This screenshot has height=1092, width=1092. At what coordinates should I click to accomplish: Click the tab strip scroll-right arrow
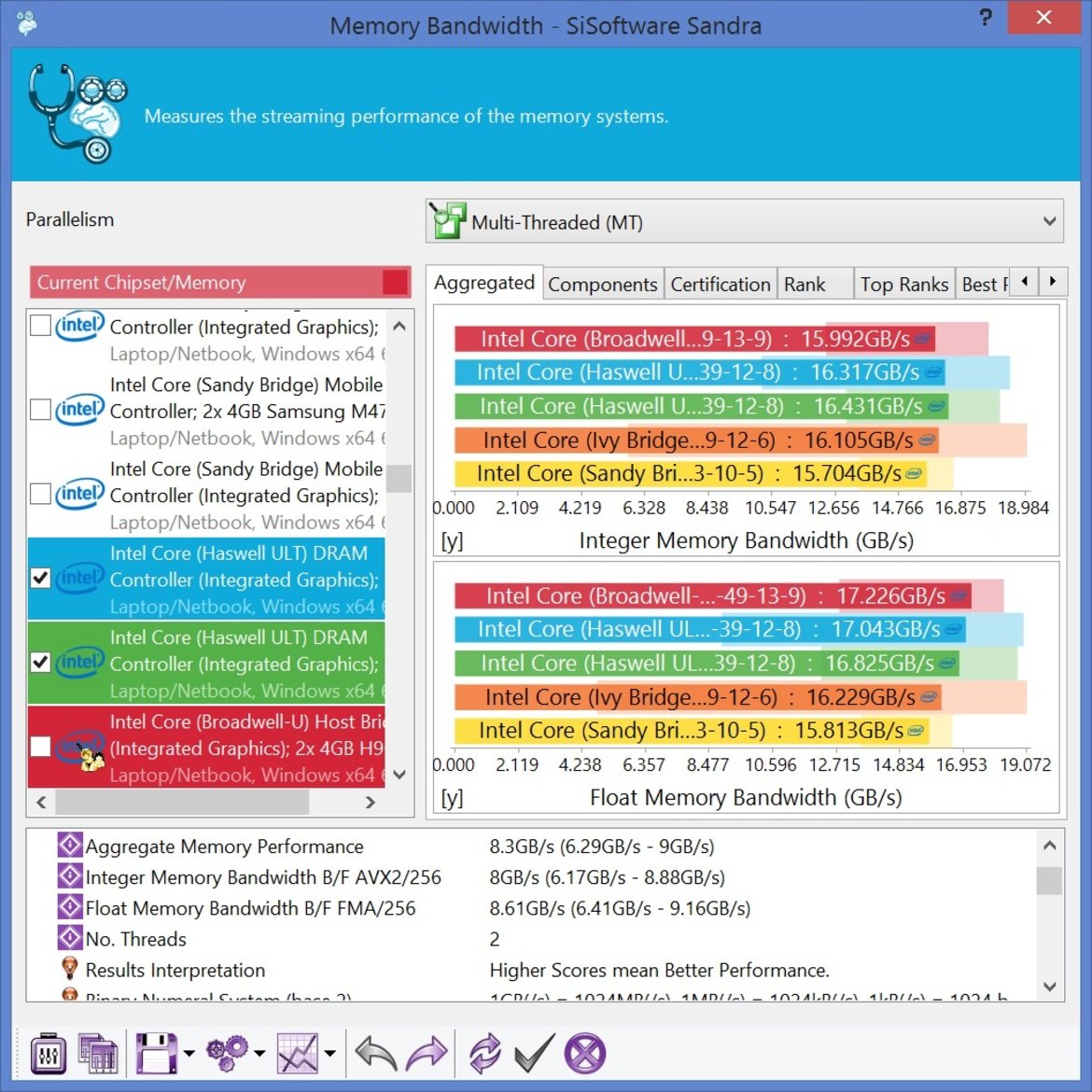pyautogui.click(x=1052, y=281)
